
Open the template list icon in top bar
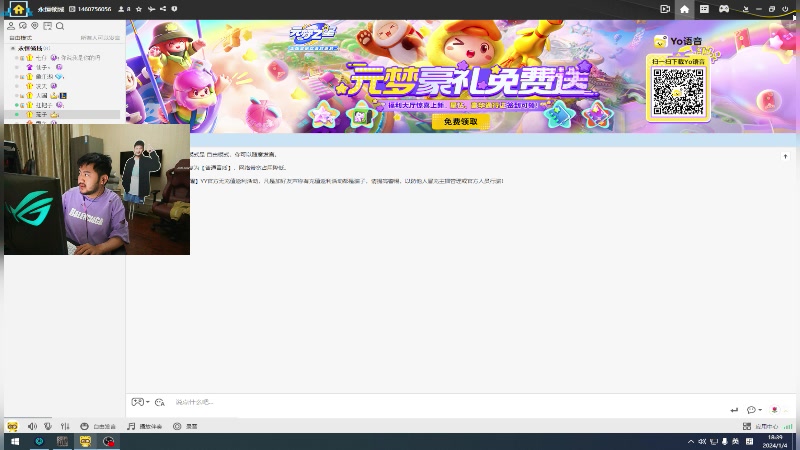[704, 9]
